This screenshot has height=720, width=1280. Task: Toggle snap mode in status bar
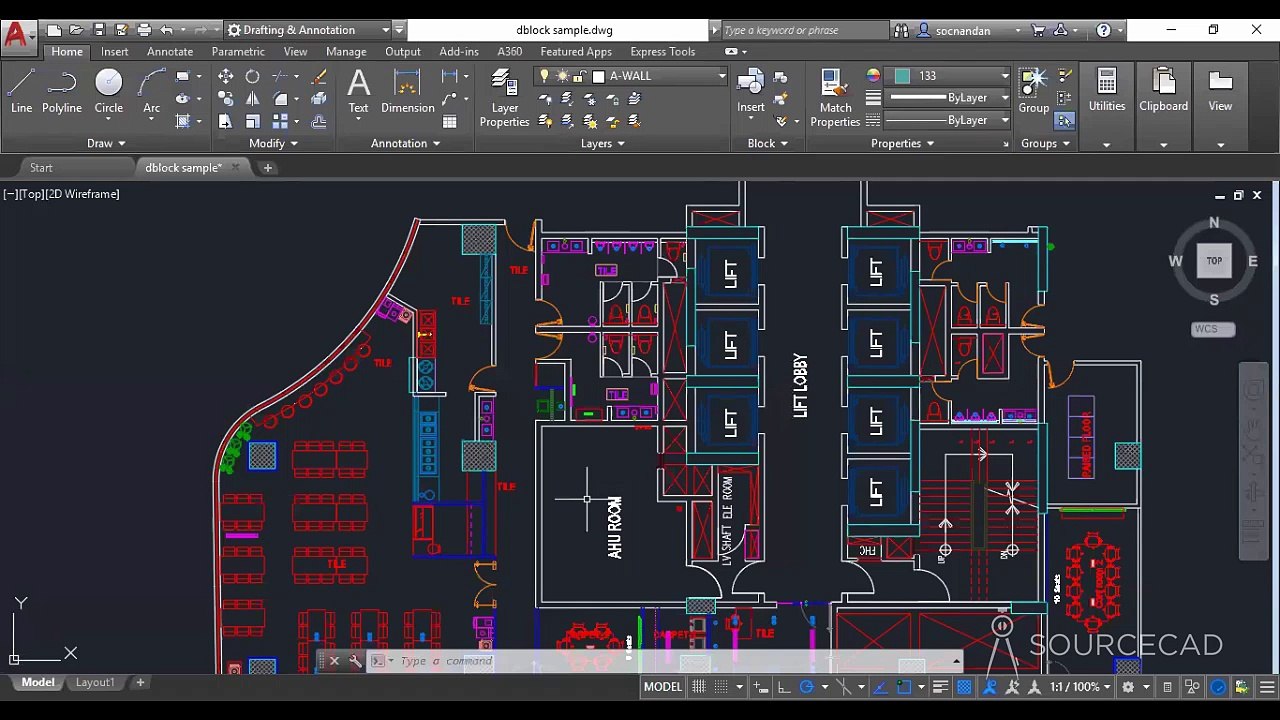tap(721, 687)
